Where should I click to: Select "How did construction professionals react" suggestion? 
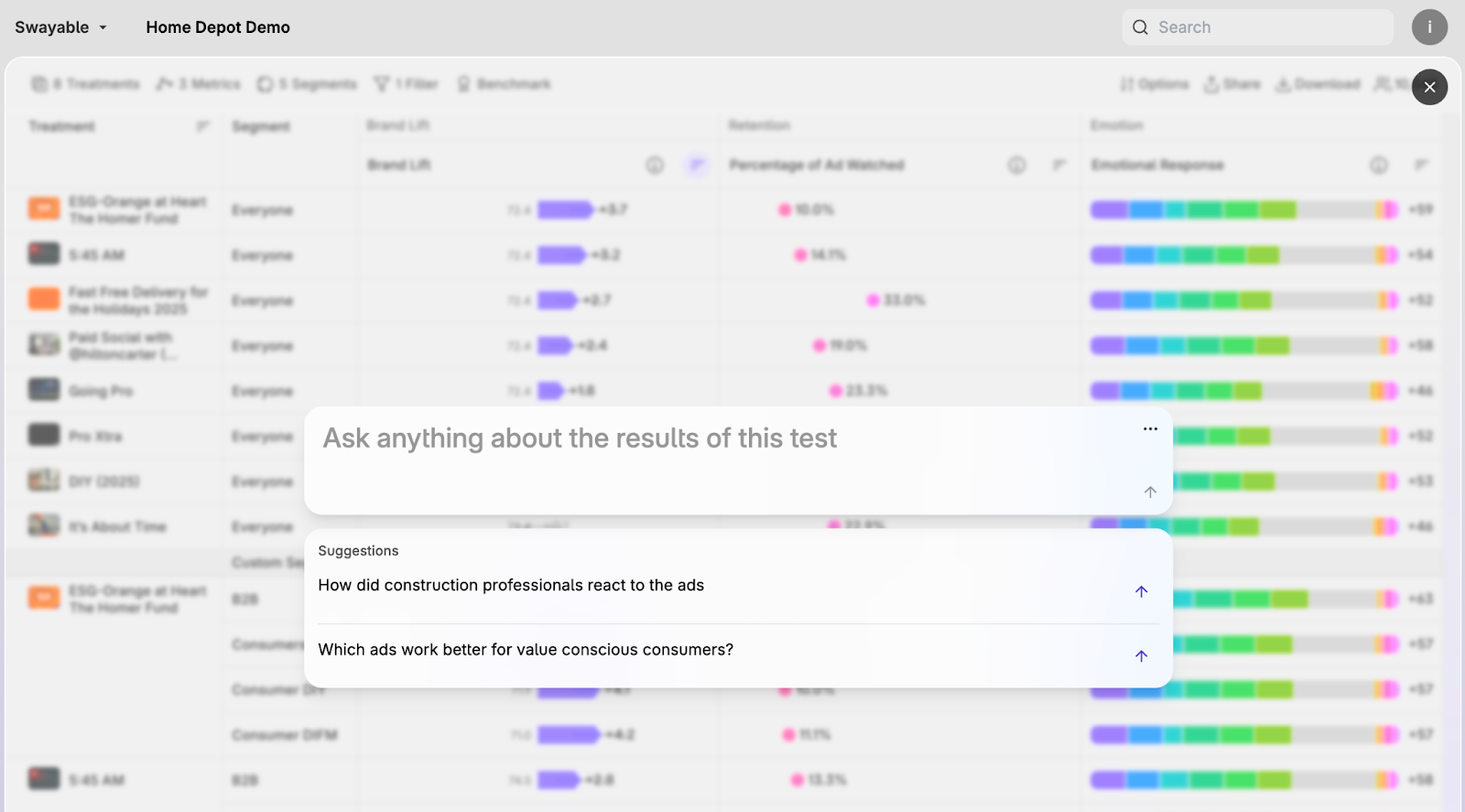coord(511,586)
